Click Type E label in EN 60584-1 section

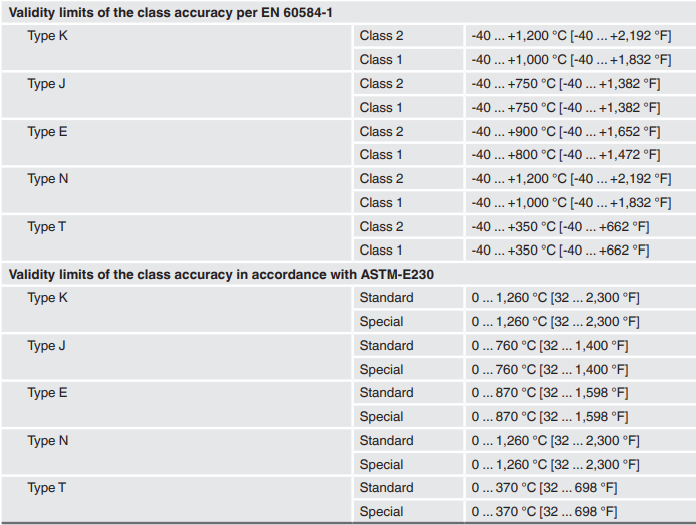point(48,131)
